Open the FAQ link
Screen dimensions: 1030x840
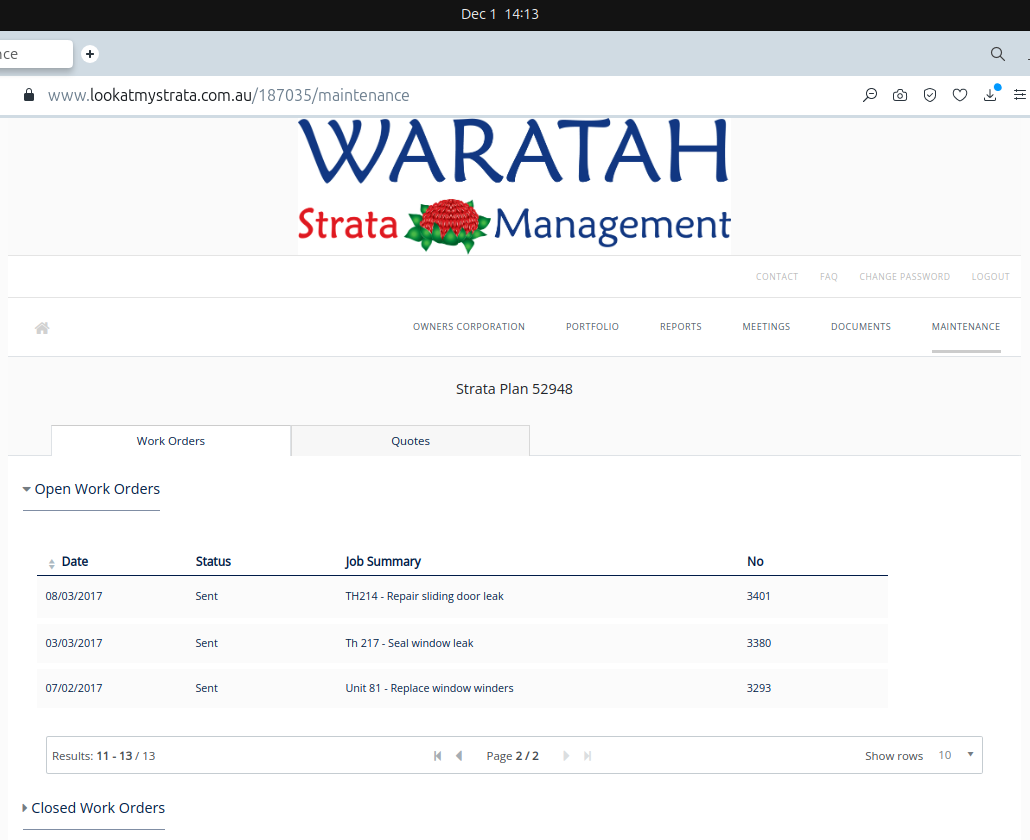click(828, 276)
